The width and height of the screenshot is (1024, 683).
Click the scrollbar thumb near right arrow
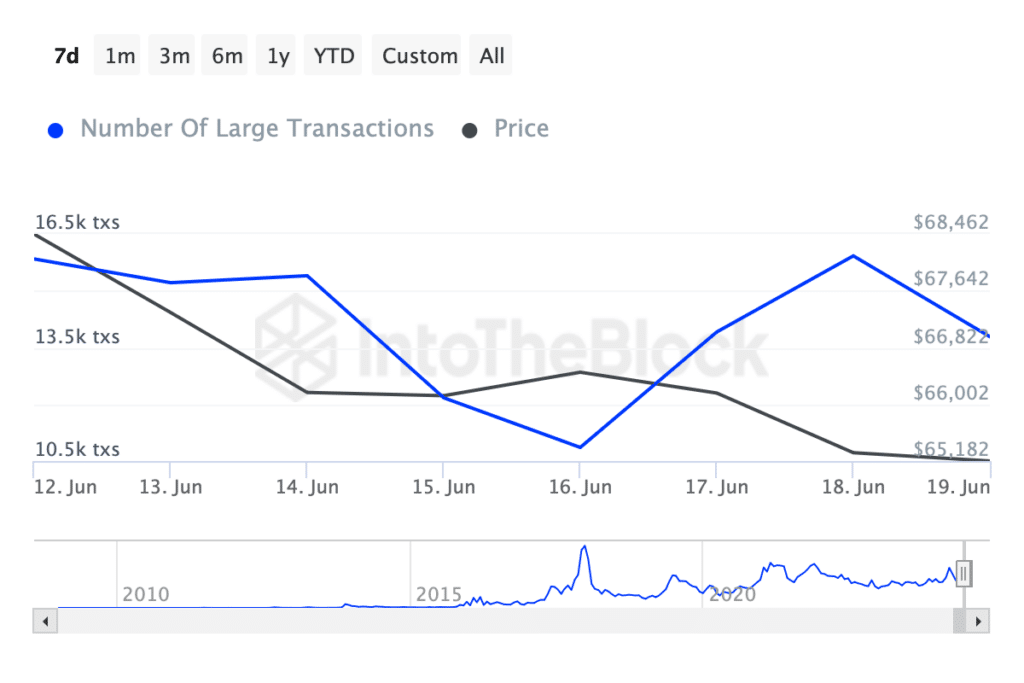coord(959,621)
